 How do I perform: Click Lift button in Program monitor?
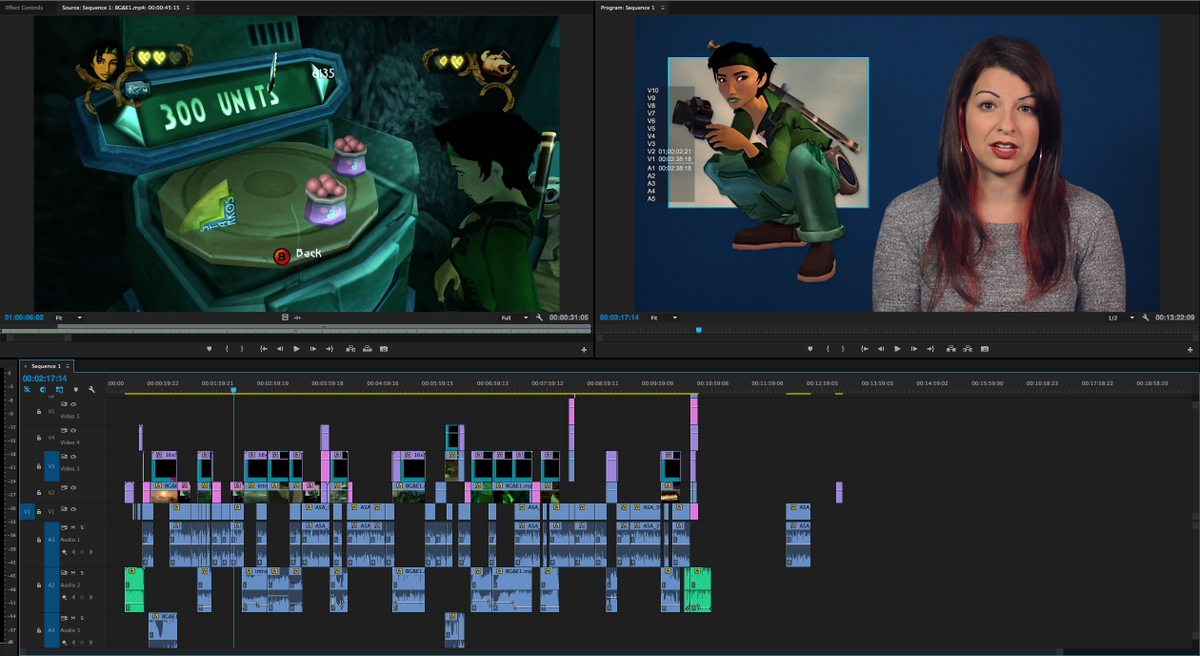tap(951, 349)
